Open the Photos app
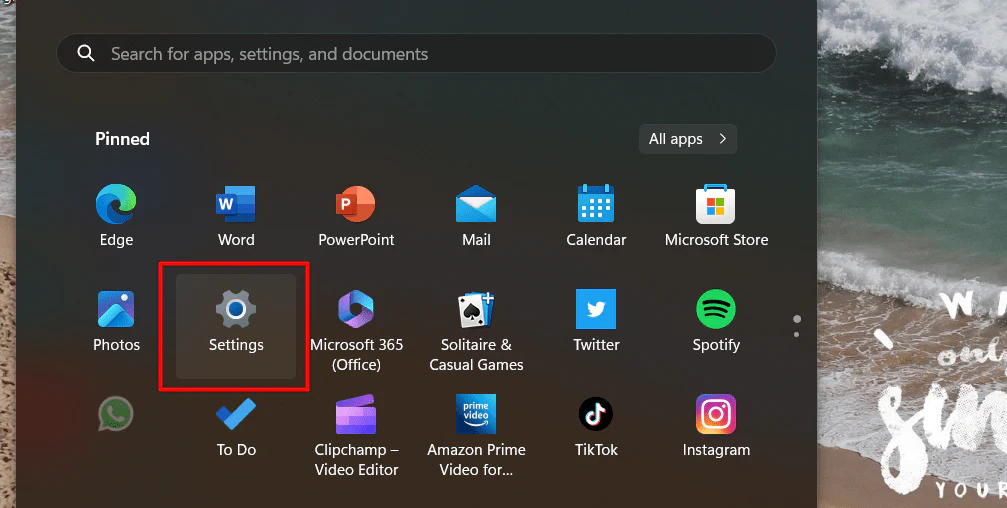This screenshot has height=508, width=1007. (x=116, y=309)
